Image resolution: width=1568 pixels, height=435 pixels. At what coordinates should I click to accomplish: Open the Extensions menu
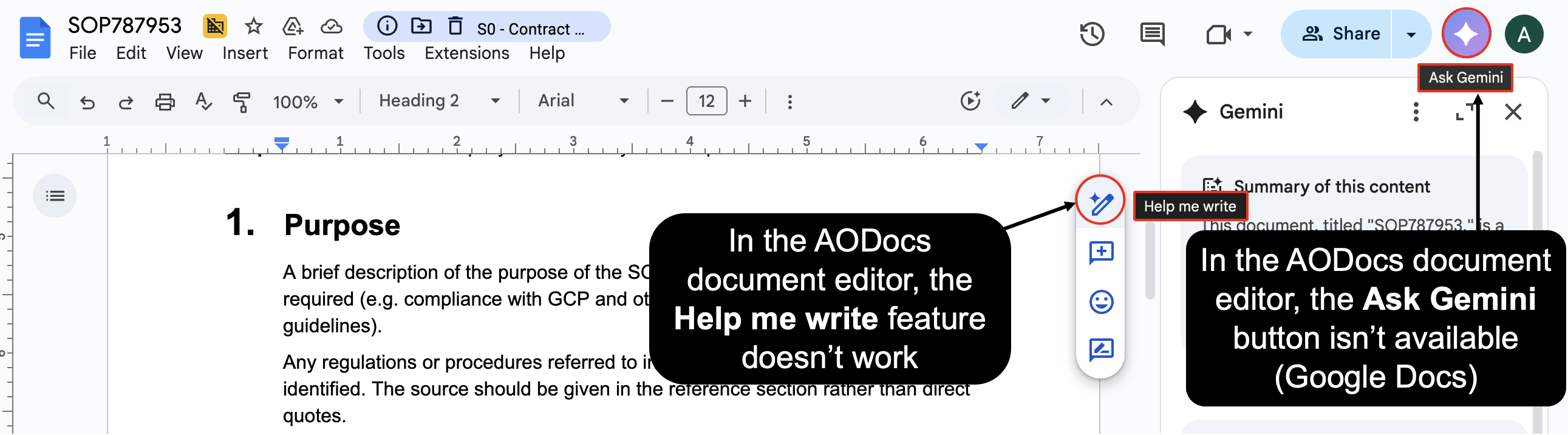pyautogui.click(x=466, y=53)
